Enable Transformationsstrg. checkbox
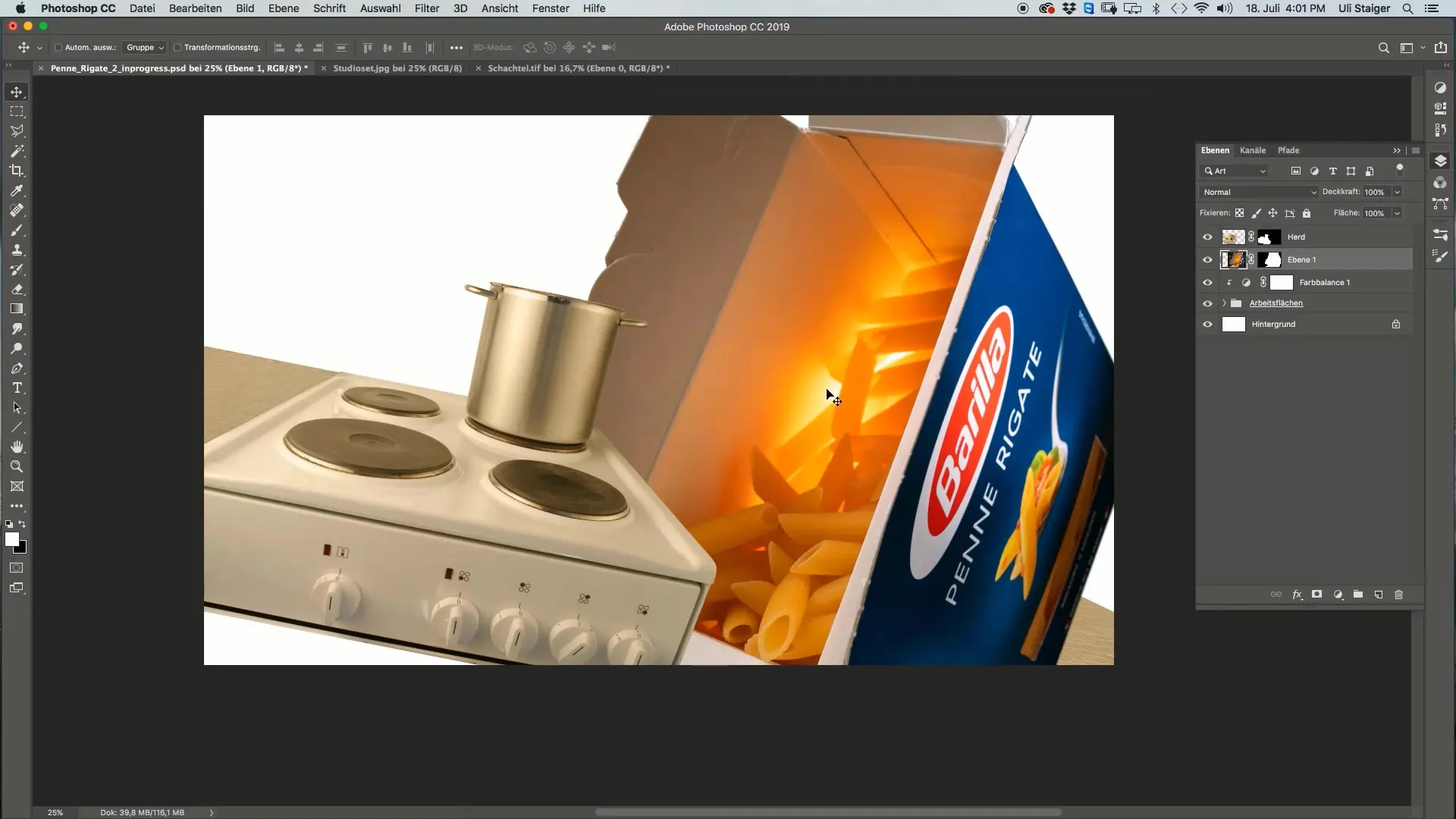The image size is (1456, 819). tap(177, 47)
